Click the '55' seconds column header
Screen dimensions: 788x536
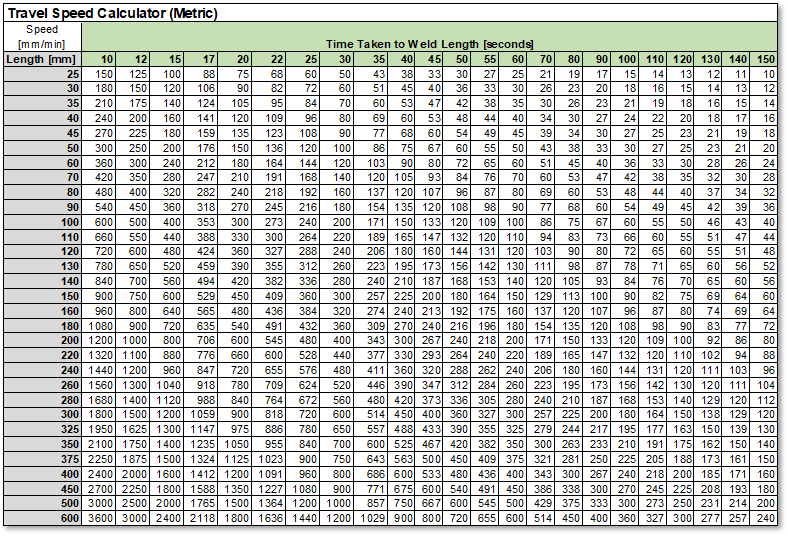click(x=484, y=59)
